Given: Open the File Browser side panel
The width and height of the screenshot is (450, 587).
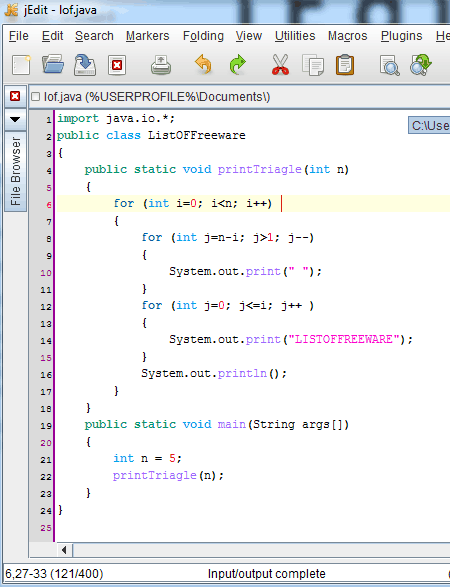Looking at the screenshot, I should coord(15,171).
